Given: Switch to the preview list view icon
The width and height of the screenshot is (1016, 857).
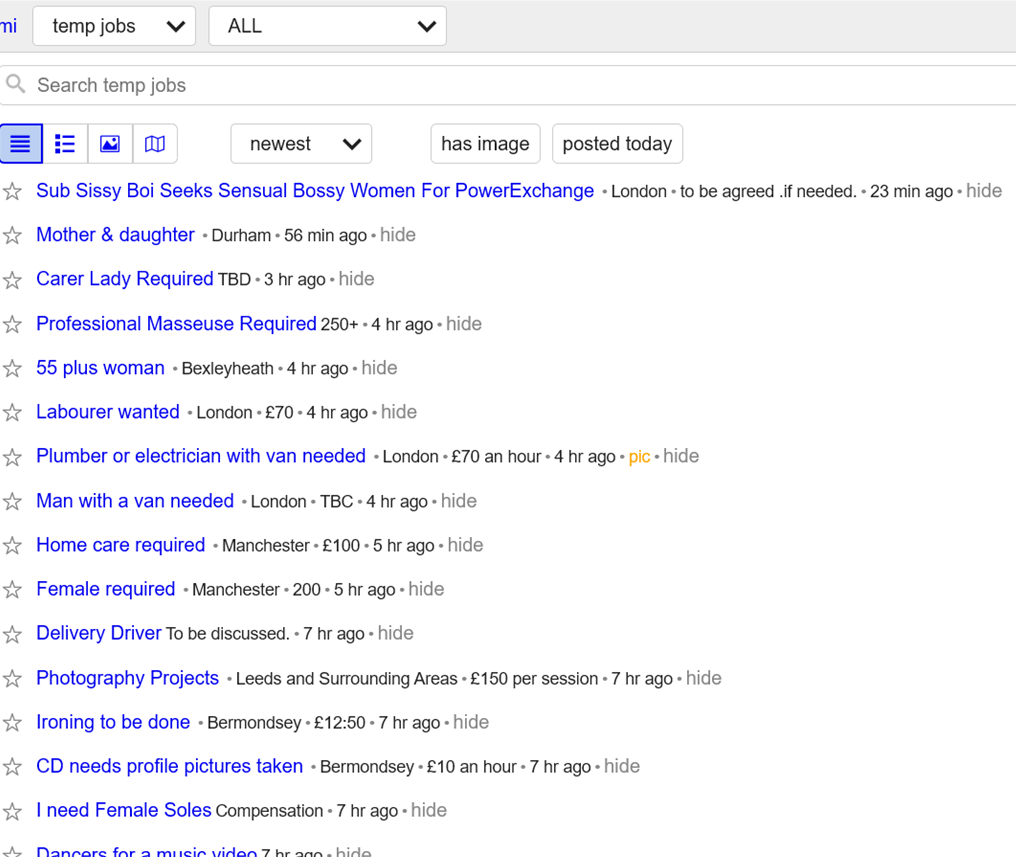Looking at the screenshot, I should [x=65, y=144].
